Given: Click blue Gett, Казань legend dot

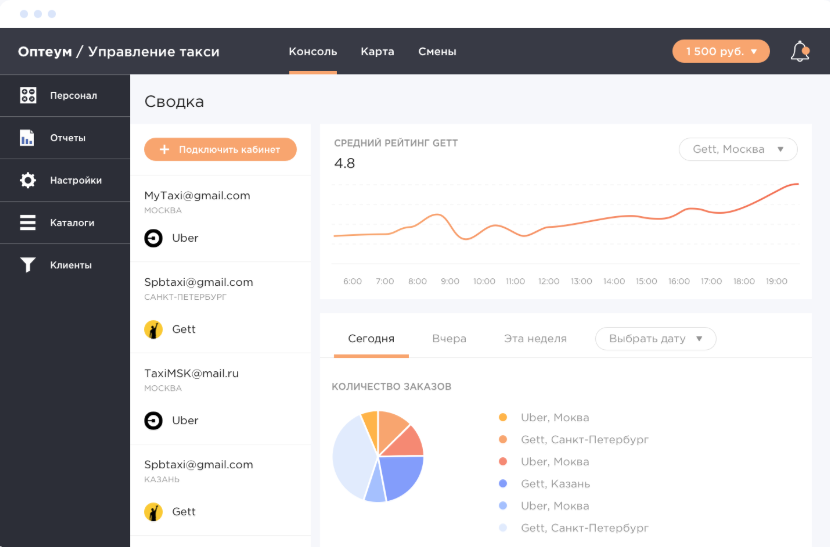Looking at the screenshot, I should pos(502,484).
